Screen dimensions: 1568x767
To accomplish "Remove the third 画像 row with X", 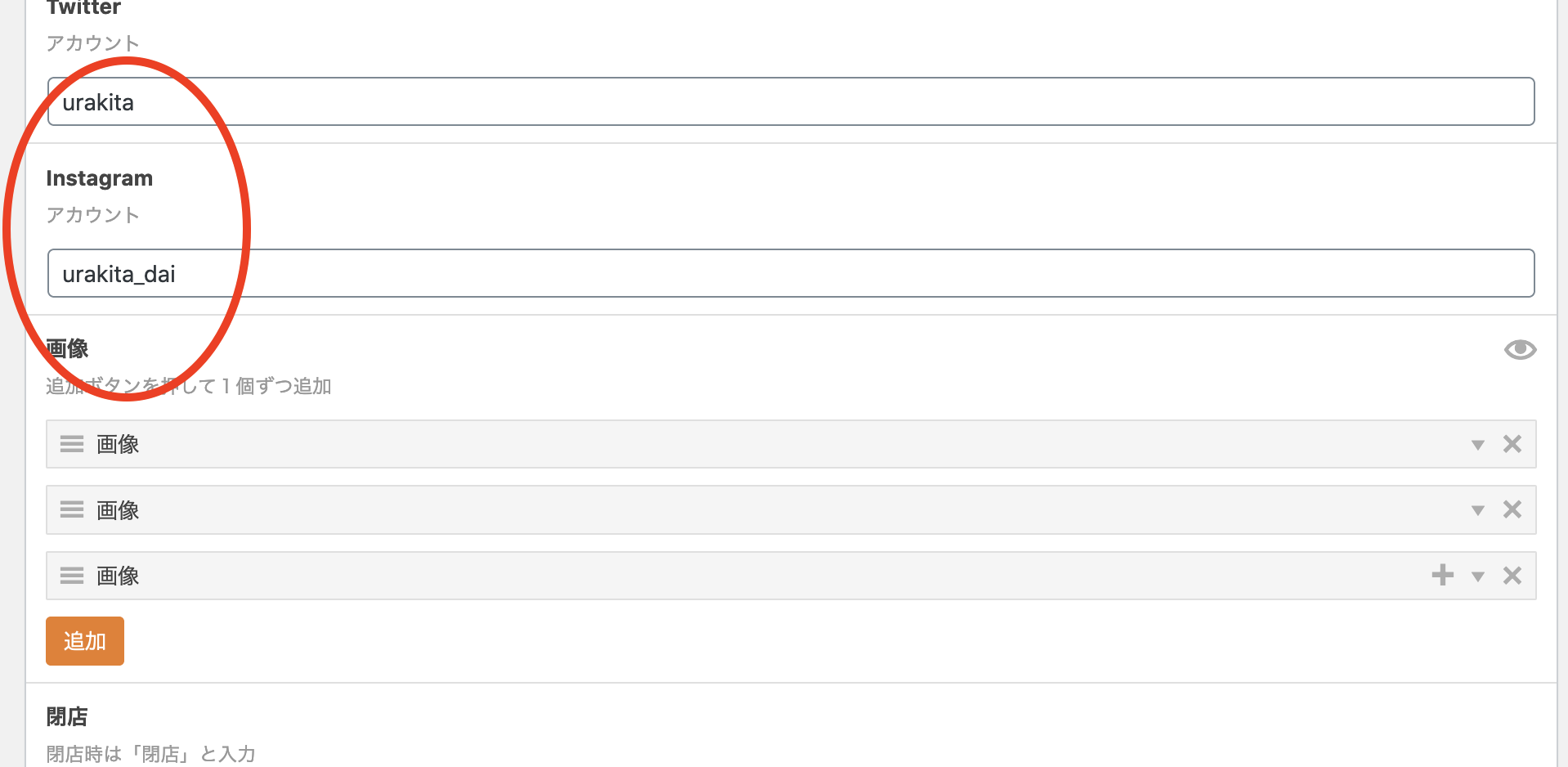I will click(1512, 576).
